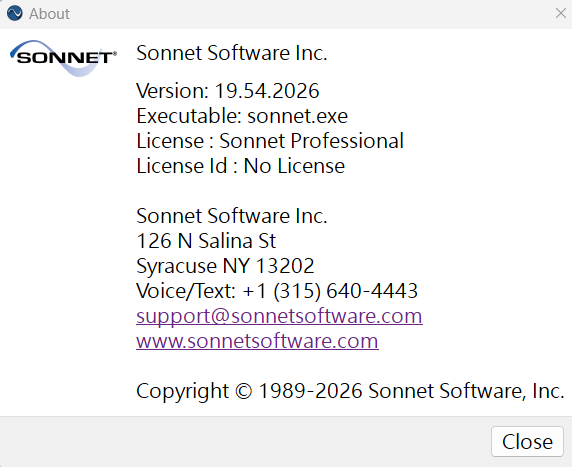The height and width of the screenshot is (467, 572).
Task: Click the second Sonnet Software Inc. address line
Action: 232,216
